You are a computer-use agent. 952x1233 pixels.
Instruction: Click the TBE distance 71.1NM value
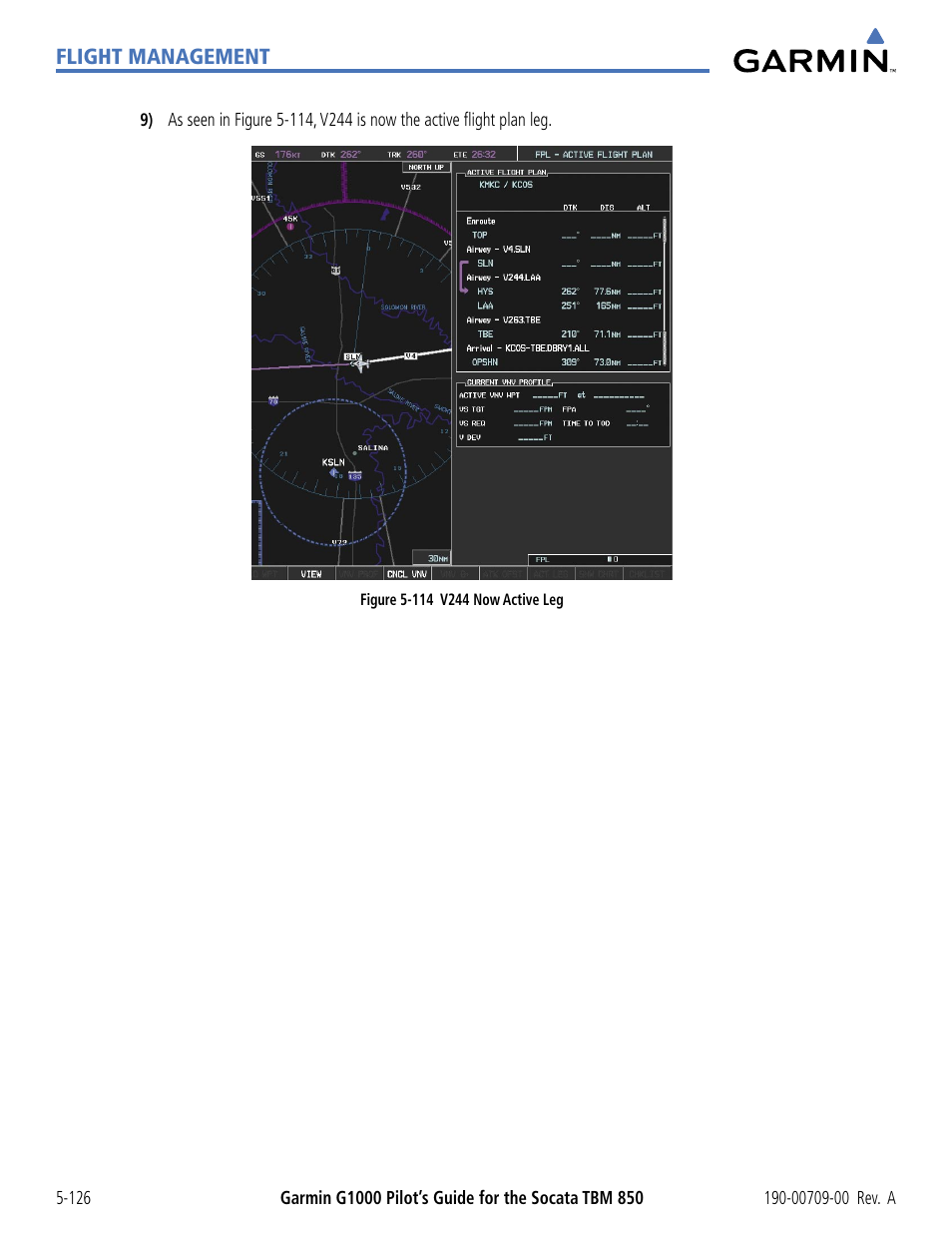point(607,334)
